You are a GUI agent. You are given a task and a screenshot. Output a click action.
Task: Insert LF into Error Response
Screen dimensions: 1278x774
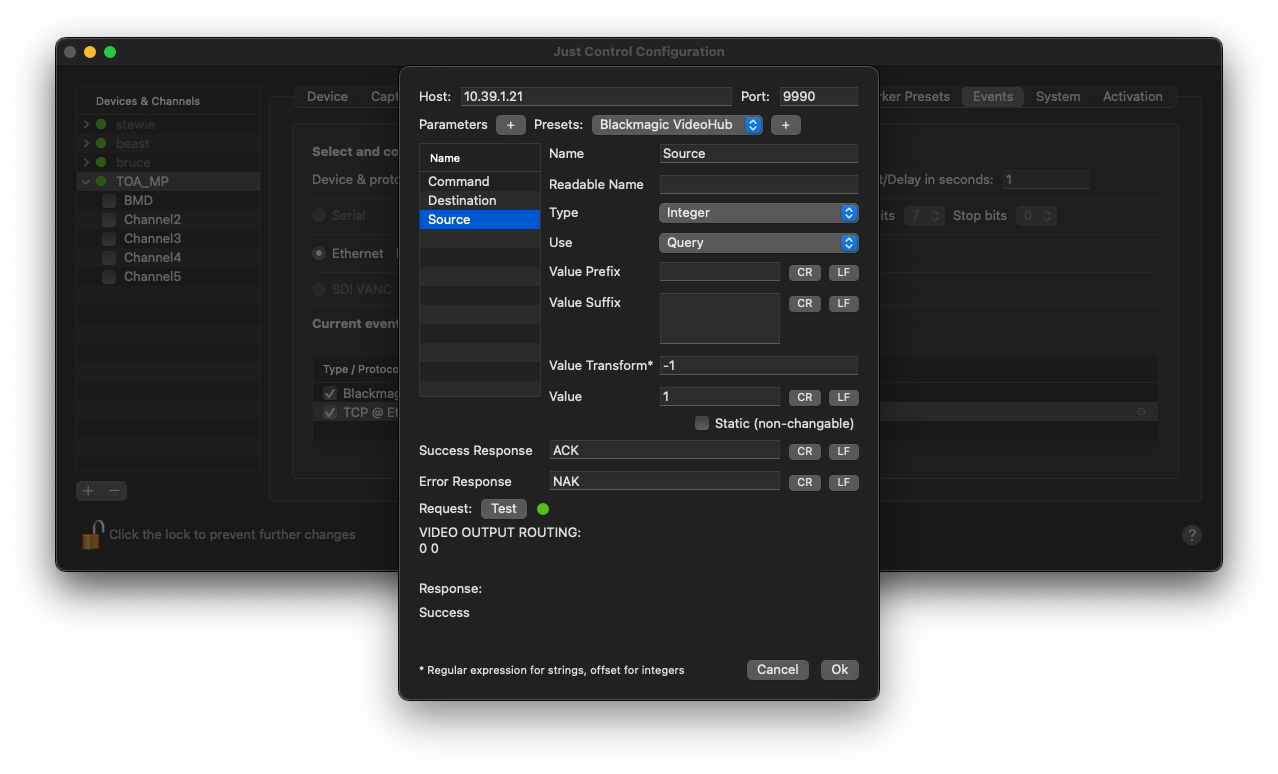843,482
